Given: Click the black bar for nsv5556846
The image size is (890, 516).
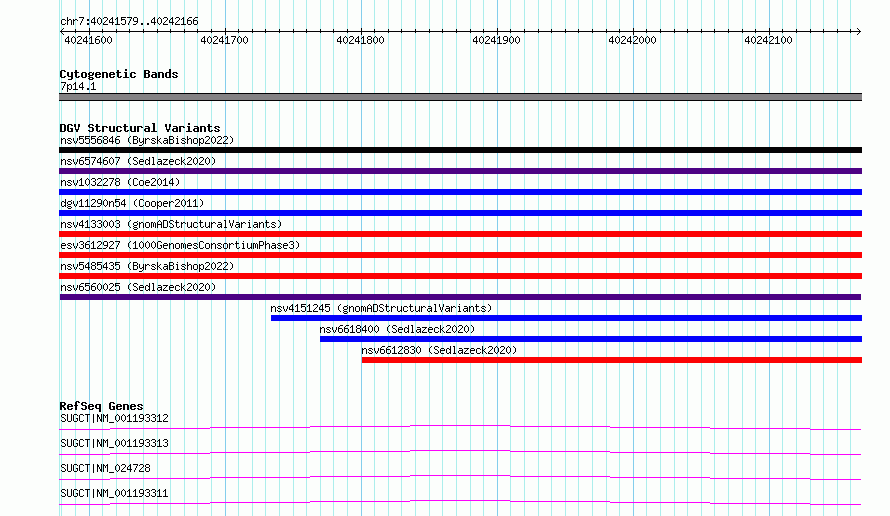Looking at the screenshot, I should (x=460, y=150).
